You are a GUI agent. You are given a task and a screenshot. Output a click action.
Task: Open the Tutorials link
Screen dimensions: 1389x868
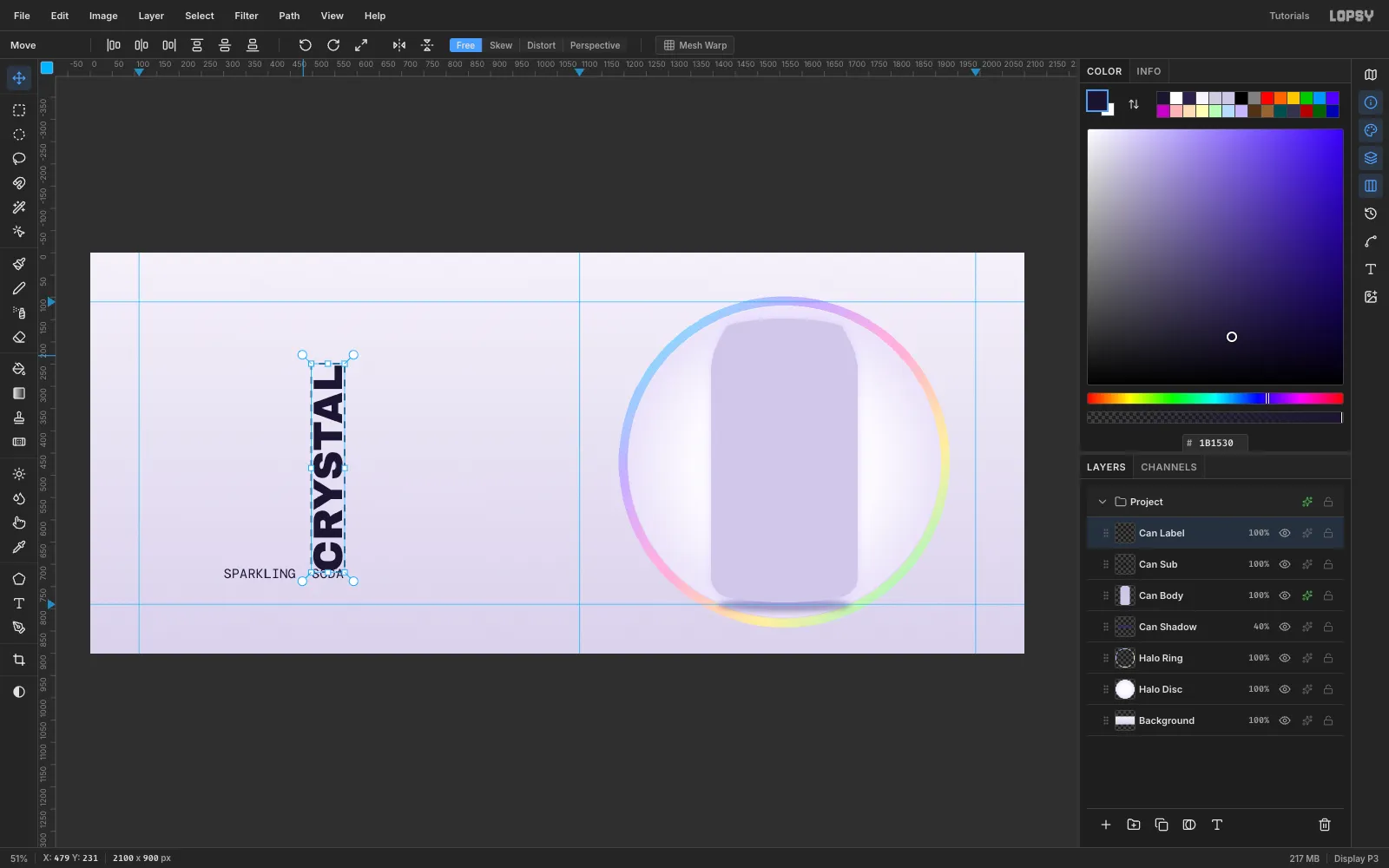[1289, 16]
